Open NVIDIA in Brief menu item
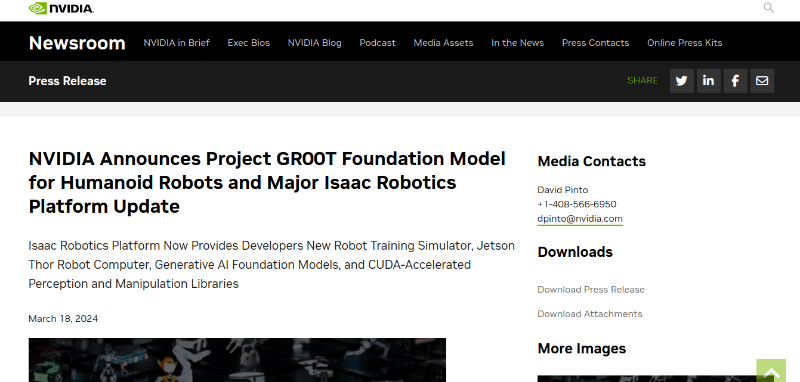Viewport: 800px width, 382px height. coord(177,43)
